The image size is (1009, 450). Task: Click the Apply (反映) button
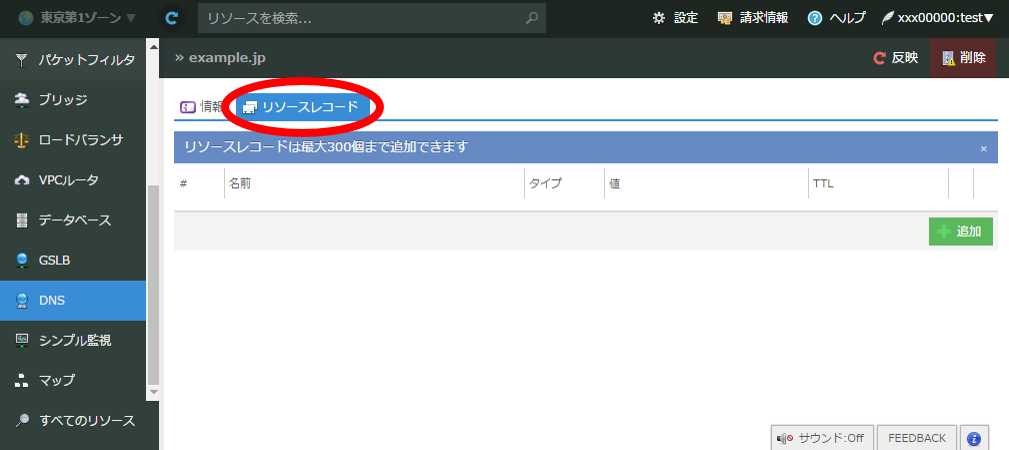895,58
